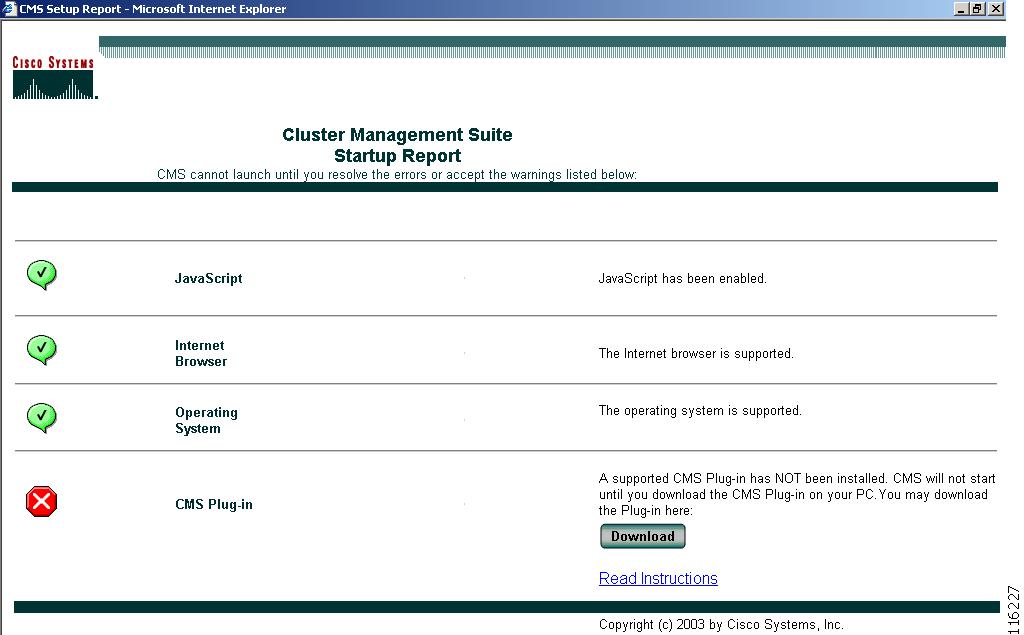
Task: Open the Read Instructions link
Action: pos(658,578)
